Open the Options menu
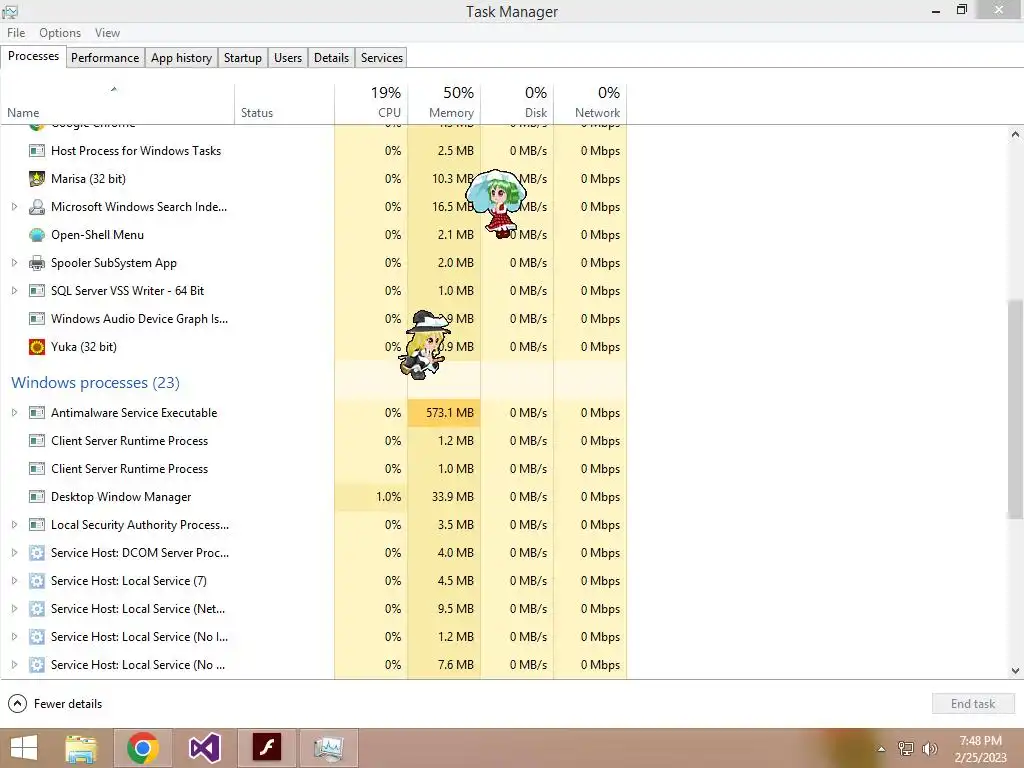 point(60,33)
